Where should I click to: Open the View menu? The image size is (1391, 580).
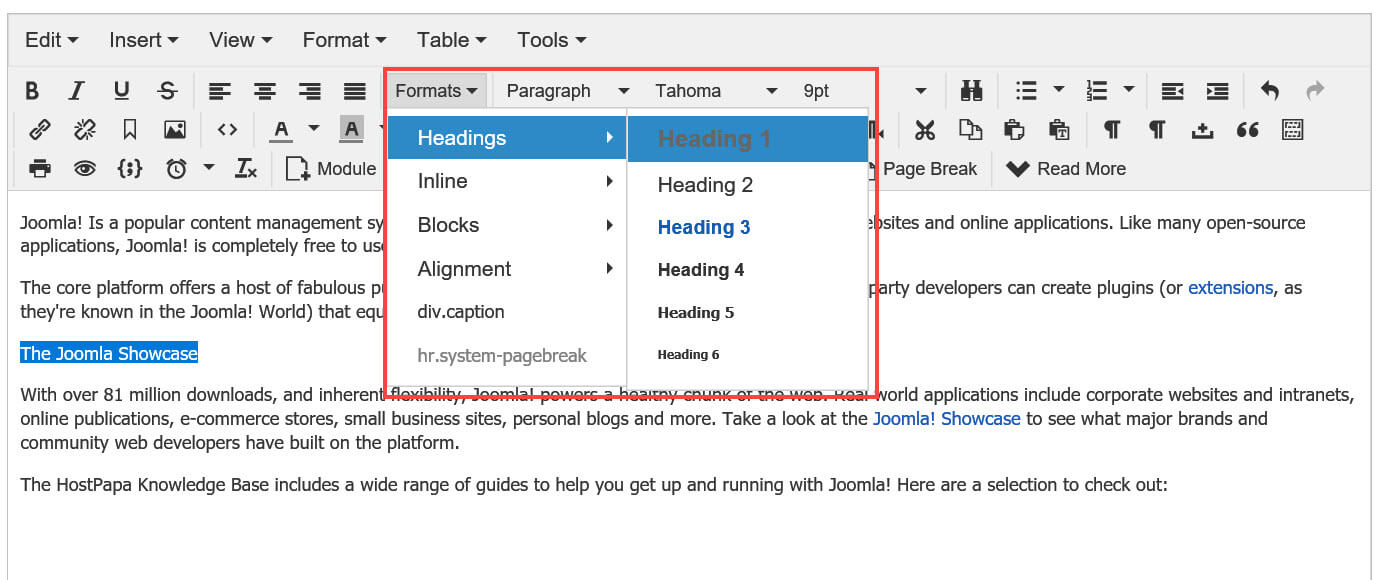click(240, 40)
